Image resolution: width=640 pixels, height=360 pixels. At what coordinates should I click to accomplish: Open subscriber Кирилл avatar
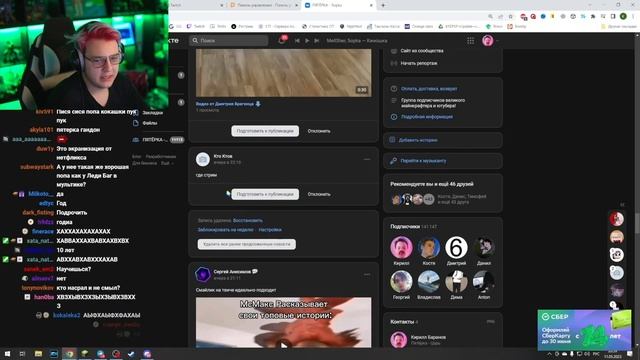coord(401,247)
